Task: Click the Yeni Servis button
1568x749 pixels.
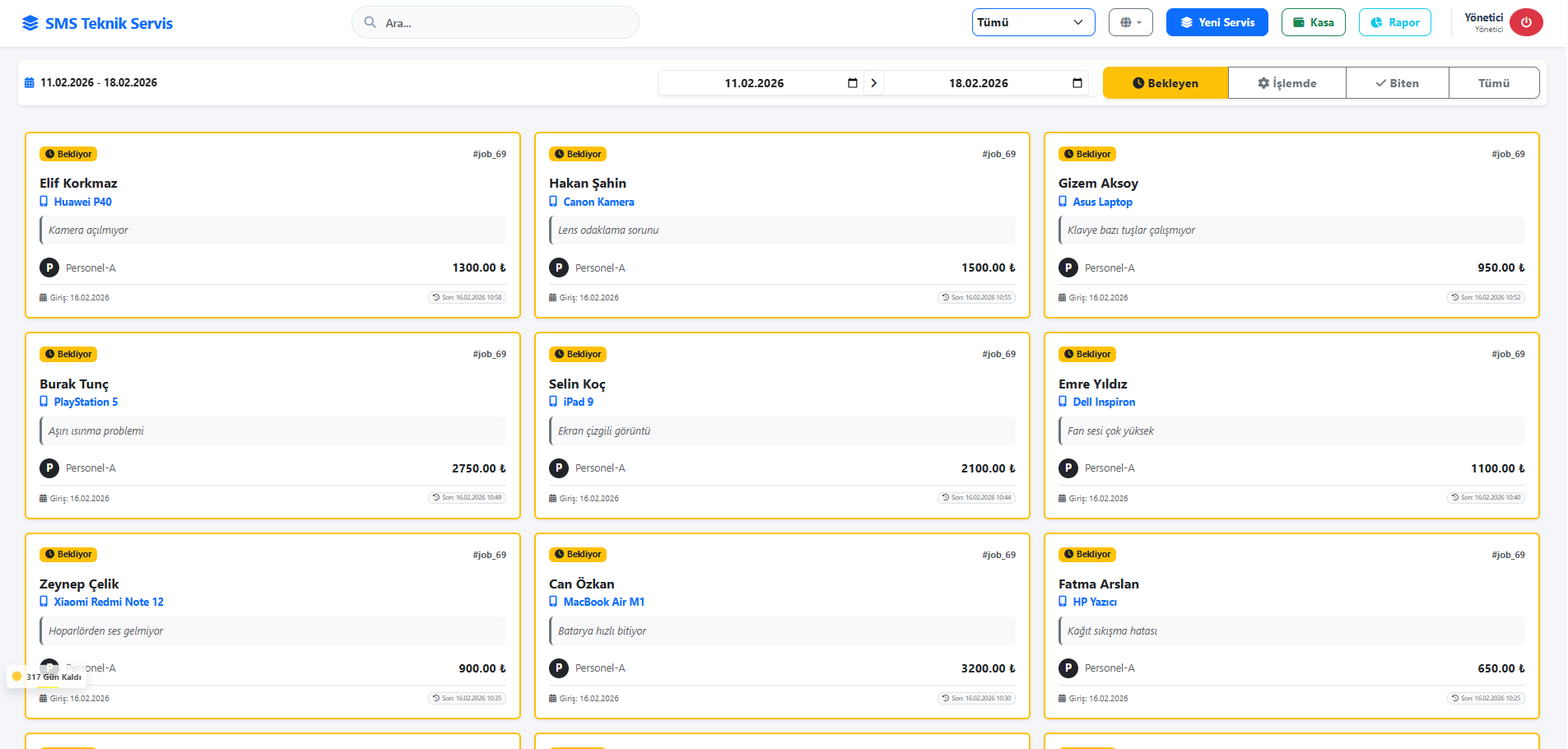Action: tap(1217, 22)
